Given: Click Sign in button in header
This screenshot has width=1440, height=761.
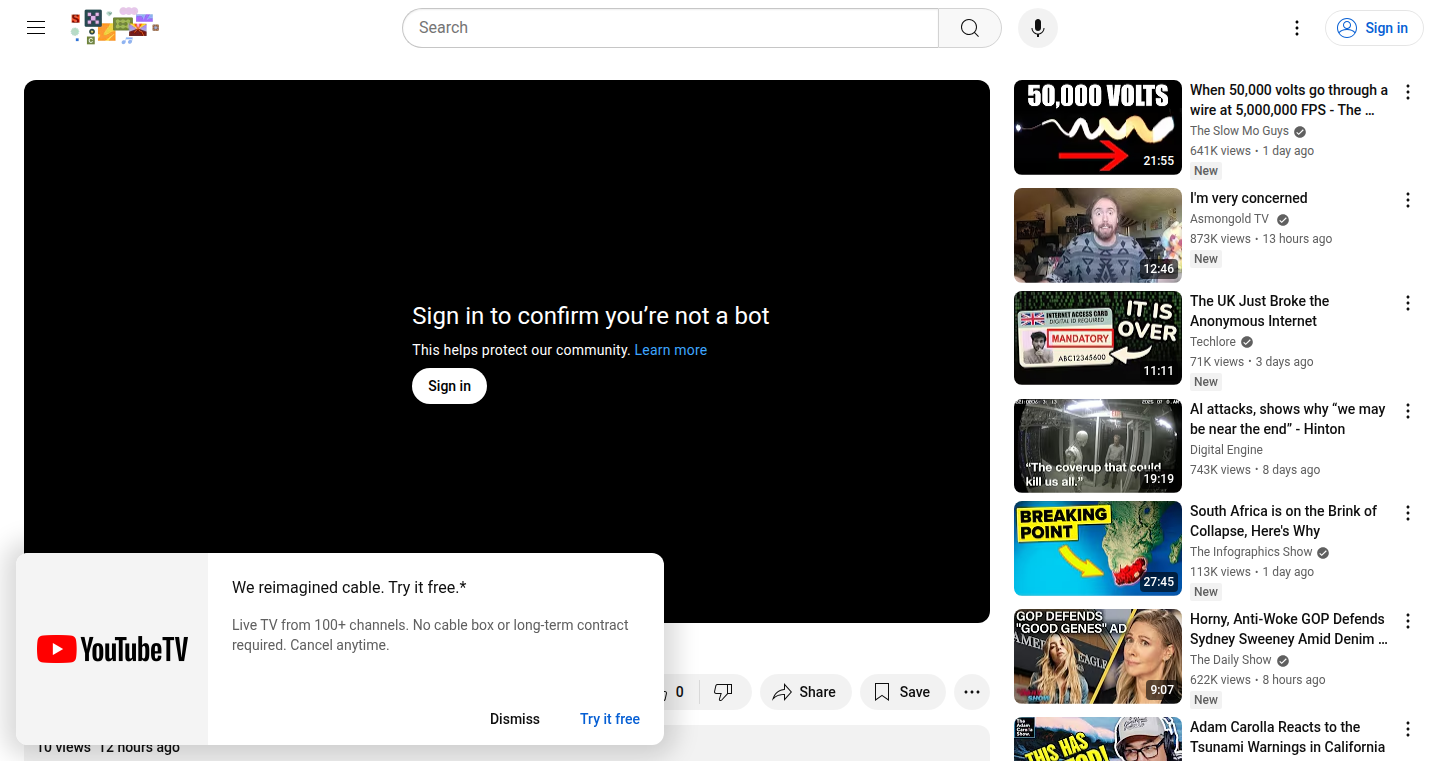Looking at the screenshot, I should click(1374, 28).
